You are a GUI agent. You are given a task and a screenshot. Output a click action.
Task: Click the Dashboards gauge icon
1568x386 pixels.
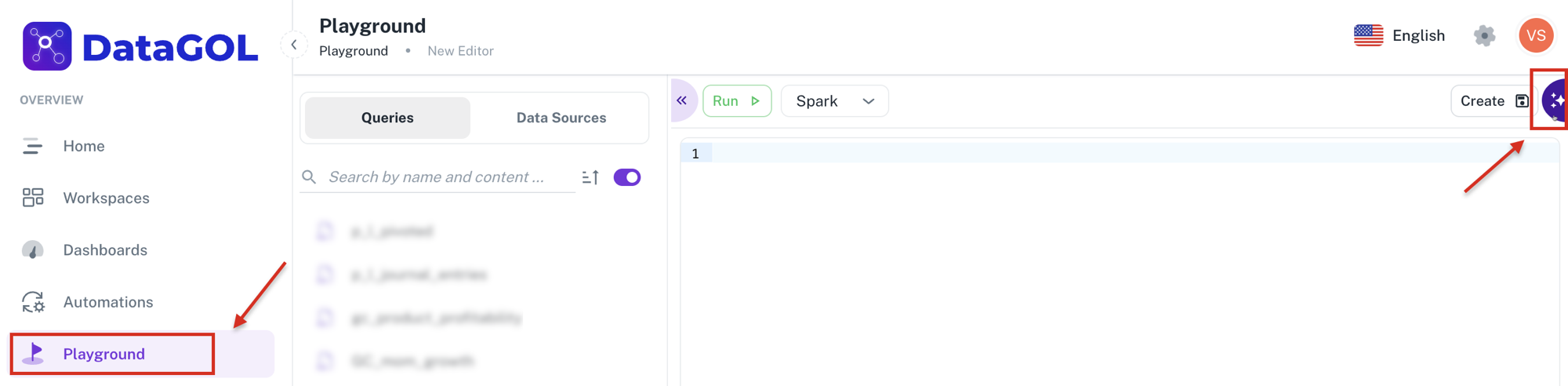(32, 249)
